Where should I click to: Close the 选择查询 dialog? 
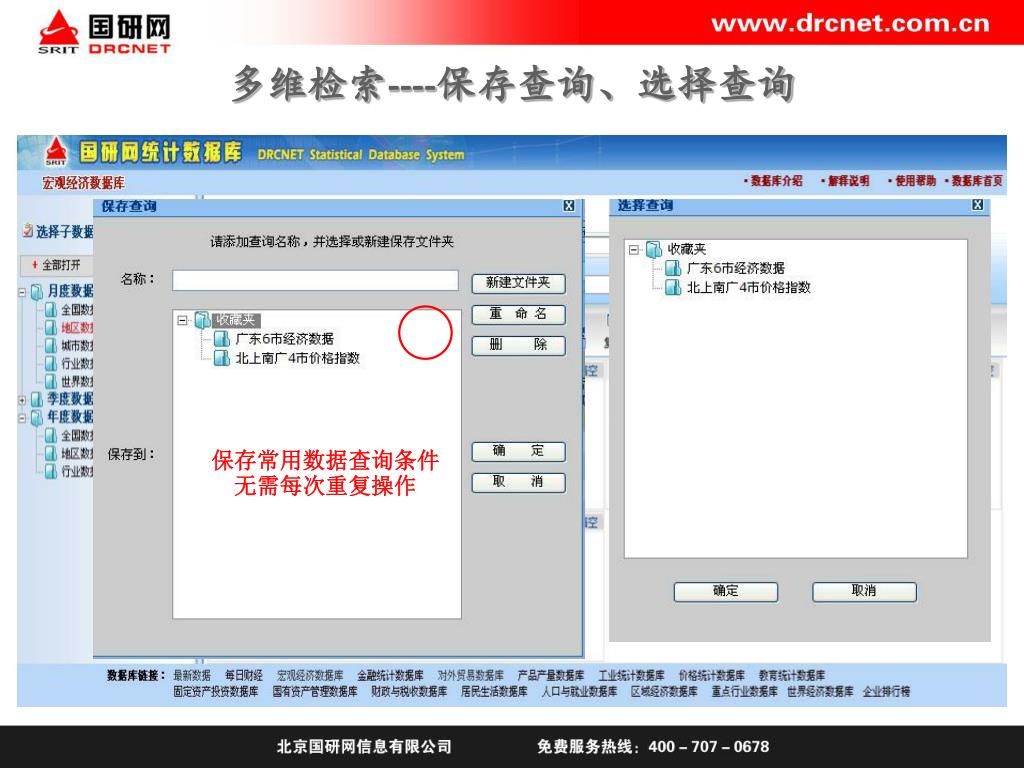click(x=978, y=205)
